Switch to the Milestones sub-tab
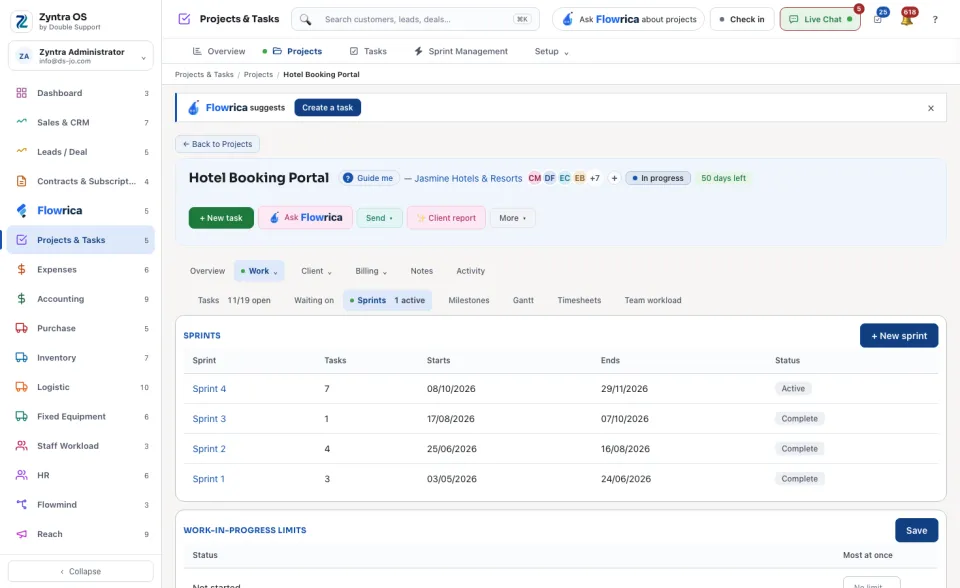Screen dimensions: 960x588 [468, 301]
